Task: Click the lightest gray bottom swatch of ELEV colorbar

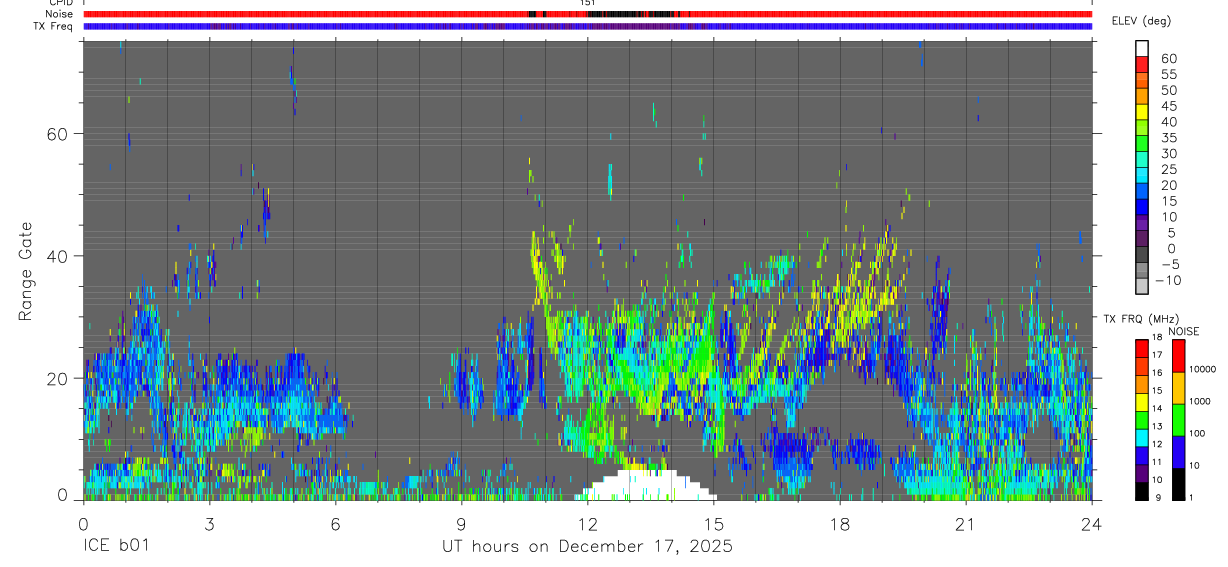Action: [x=1142, y=285]
